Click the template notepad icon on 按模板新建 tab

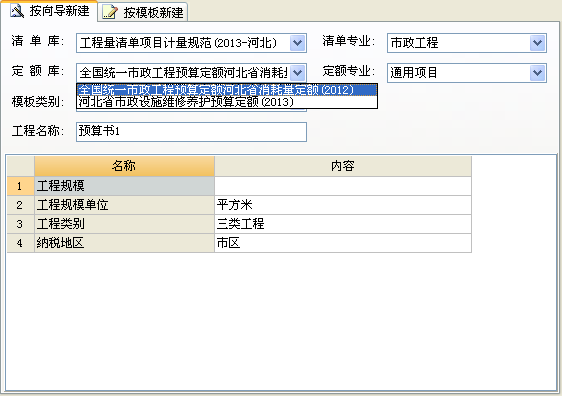[110, 13]
